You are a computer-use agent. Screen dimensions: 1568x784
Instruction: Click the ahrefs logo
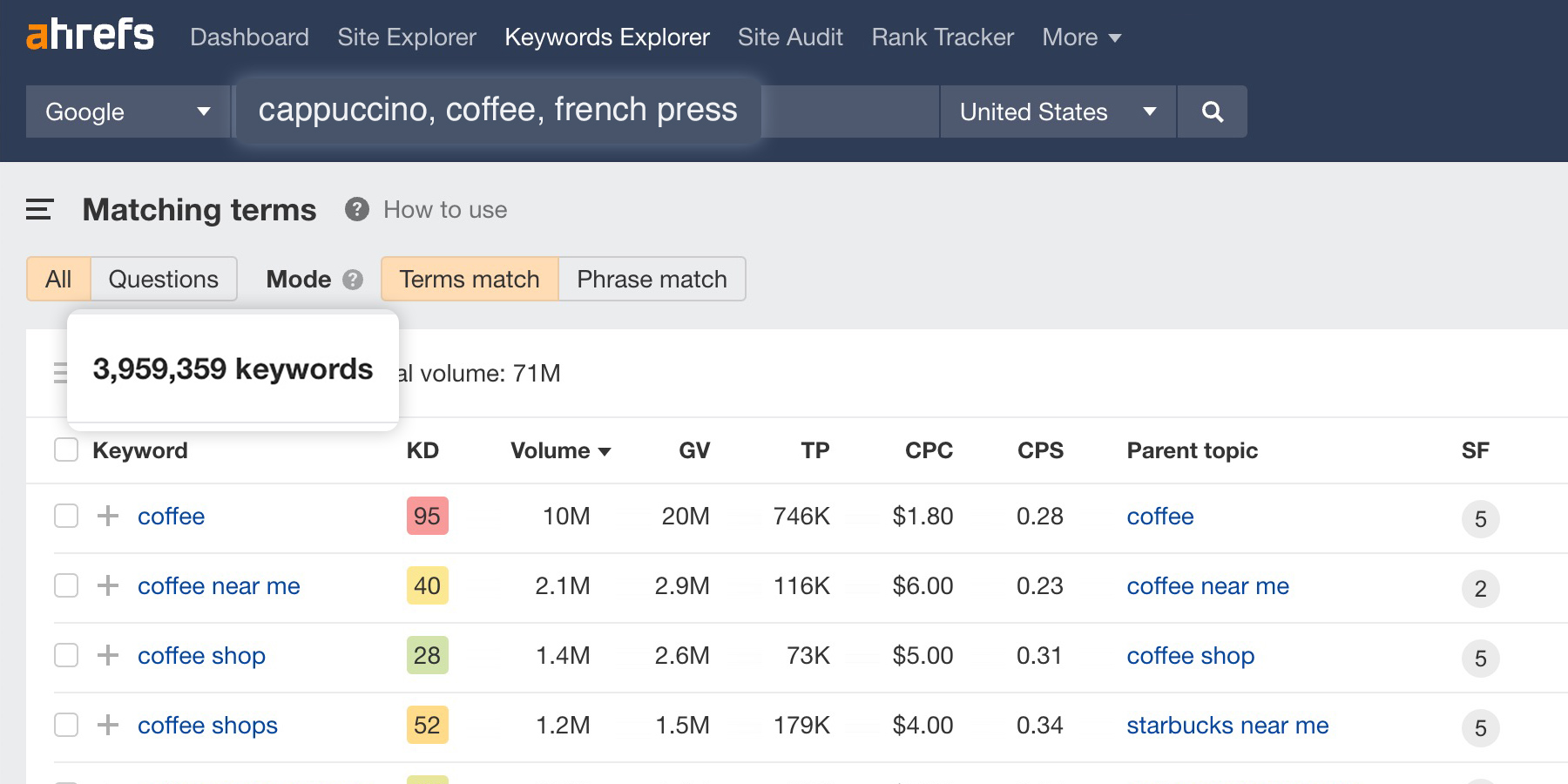90,35
